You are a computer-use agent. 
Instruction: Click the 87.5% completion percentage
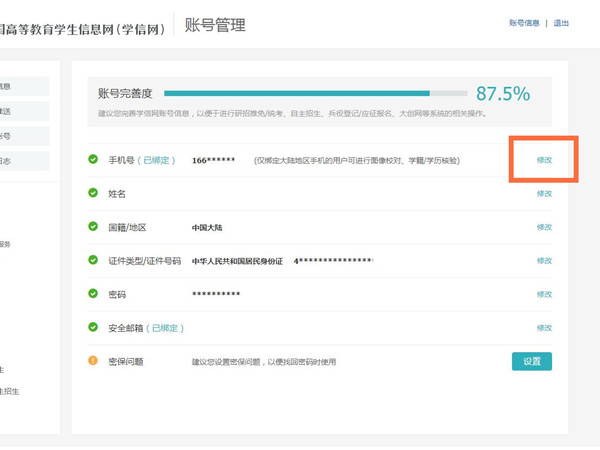pos(502,94)
